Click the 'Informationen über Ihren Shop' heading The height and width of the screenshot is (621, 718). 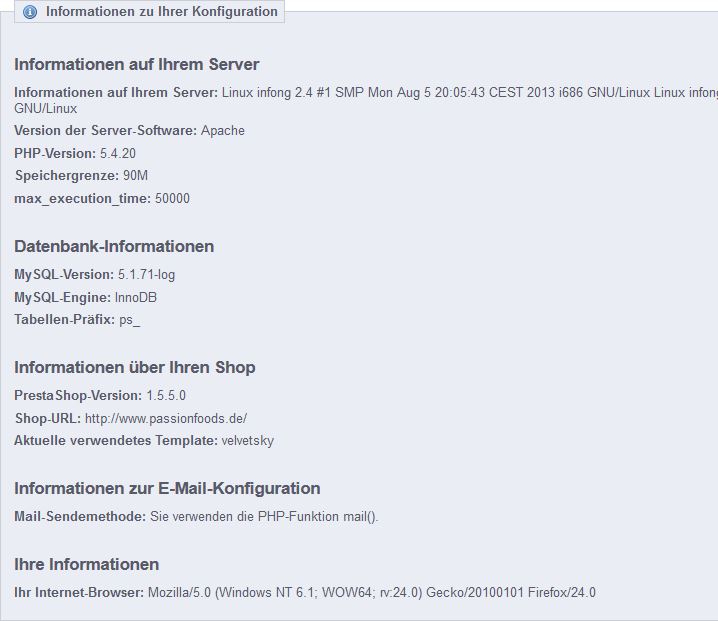tap(135, 367)
